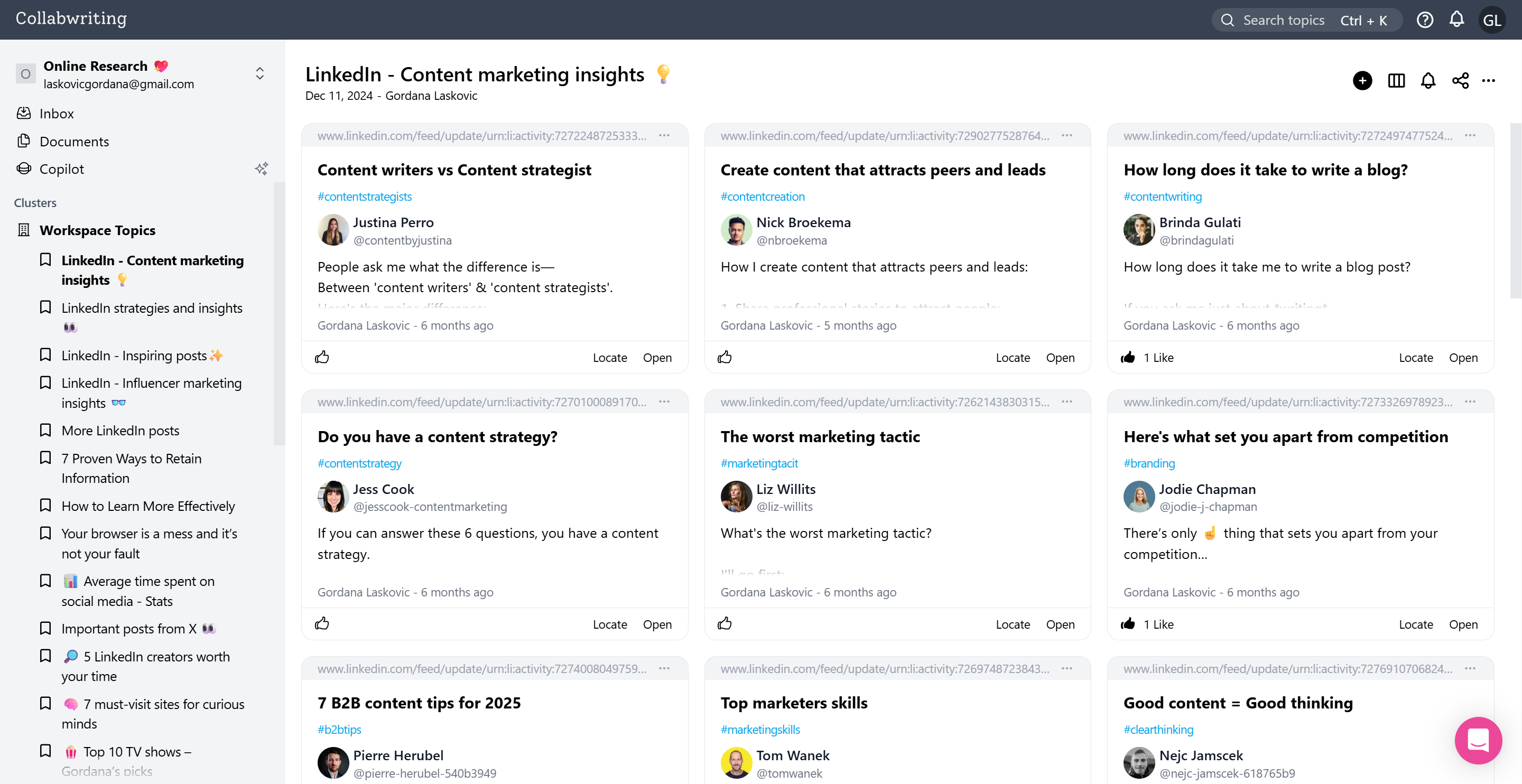Viewport: 1522px width, 784px height.
Task: Click Open on set you apart from competition card
Action: [x=1463, y=624]
